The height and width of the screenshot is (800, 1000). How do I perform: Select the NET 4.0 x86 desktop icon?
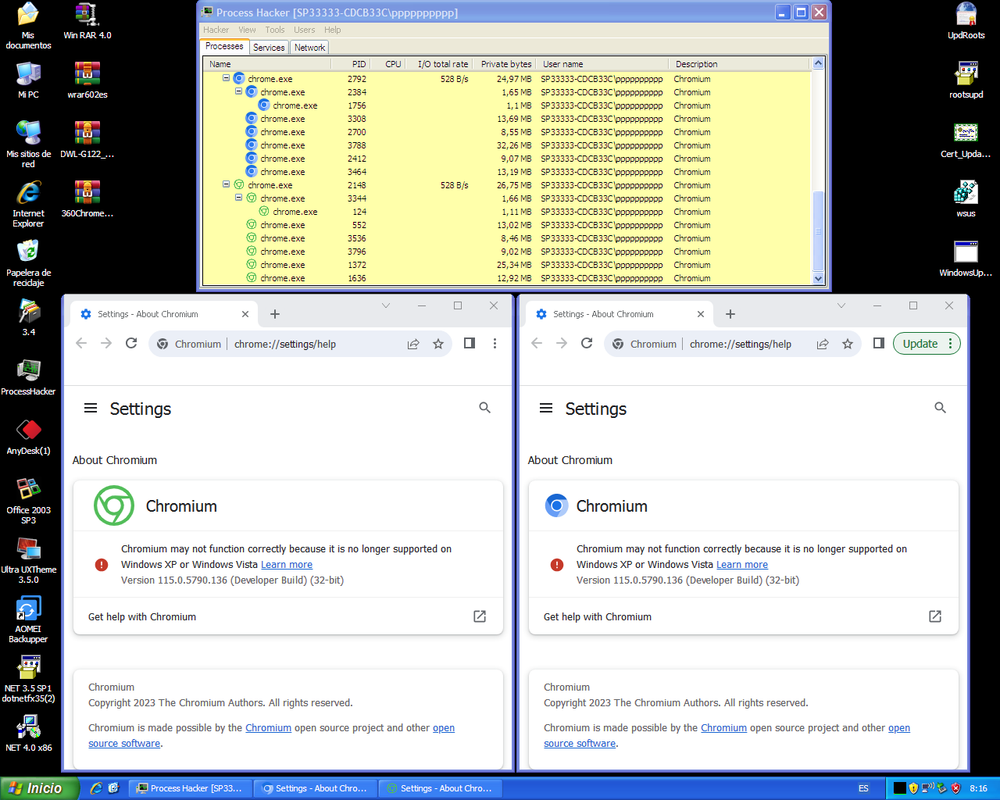pos(28,734)
